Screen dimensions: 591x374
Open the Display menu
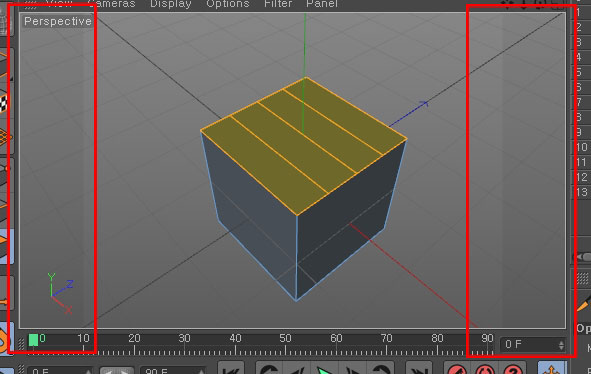tap(171, 4)
